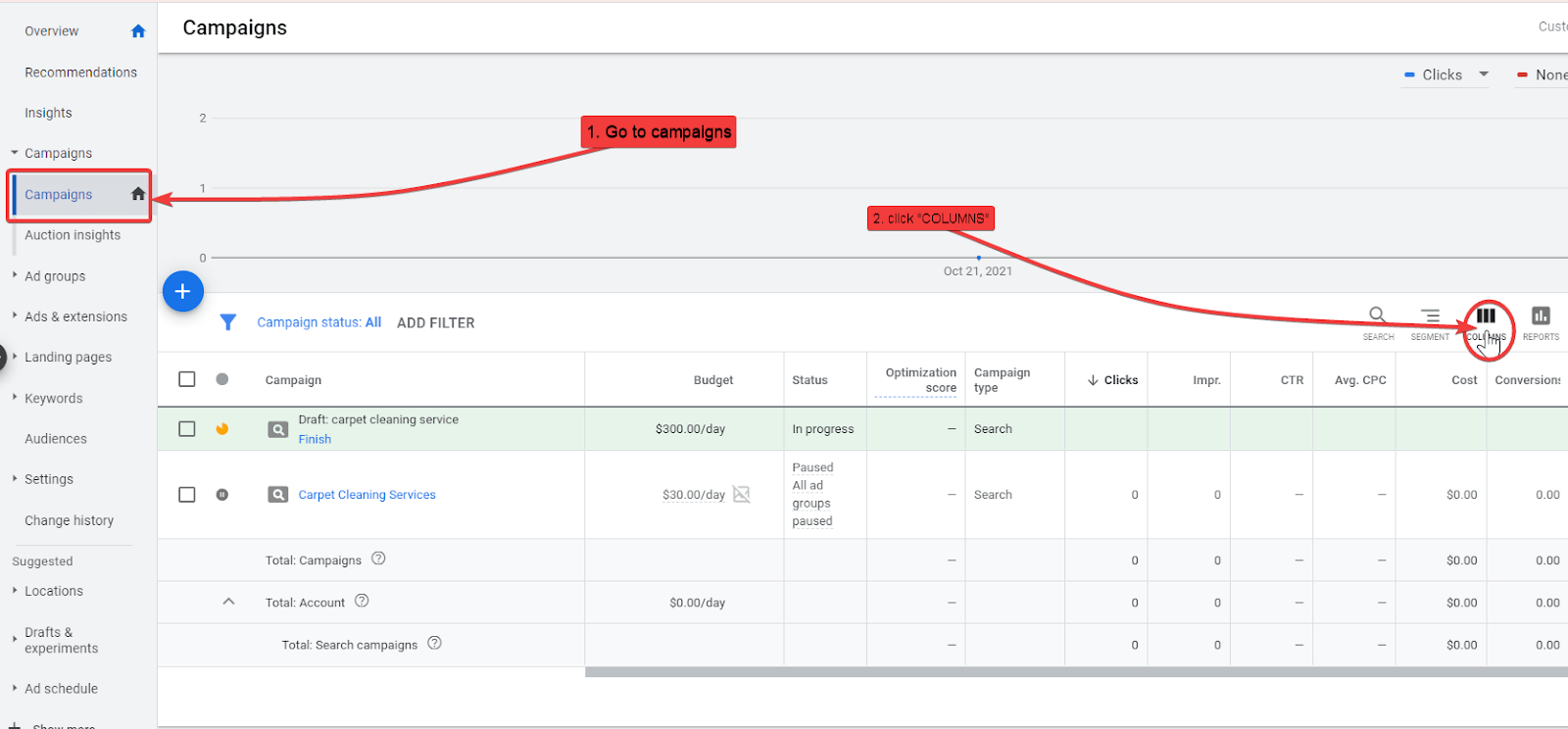1568x729 pixels.
Task: Open the Clicks metric dropdown on the chart
Action: tap(1446, 74)
